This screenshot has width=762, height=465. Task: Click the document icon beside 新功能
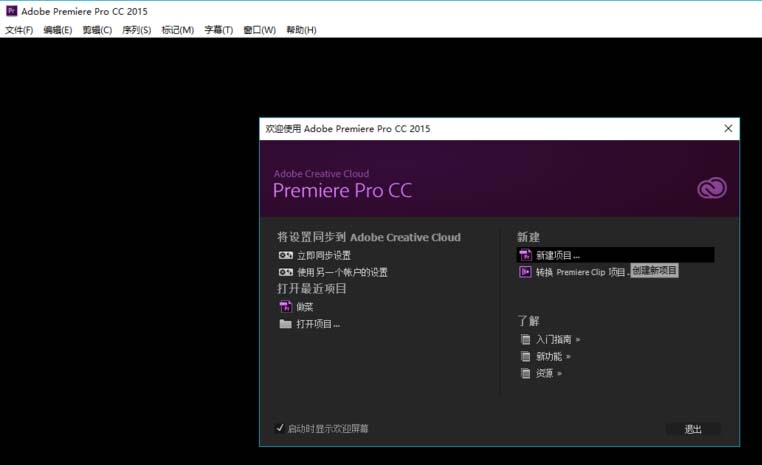pos(525,356)
